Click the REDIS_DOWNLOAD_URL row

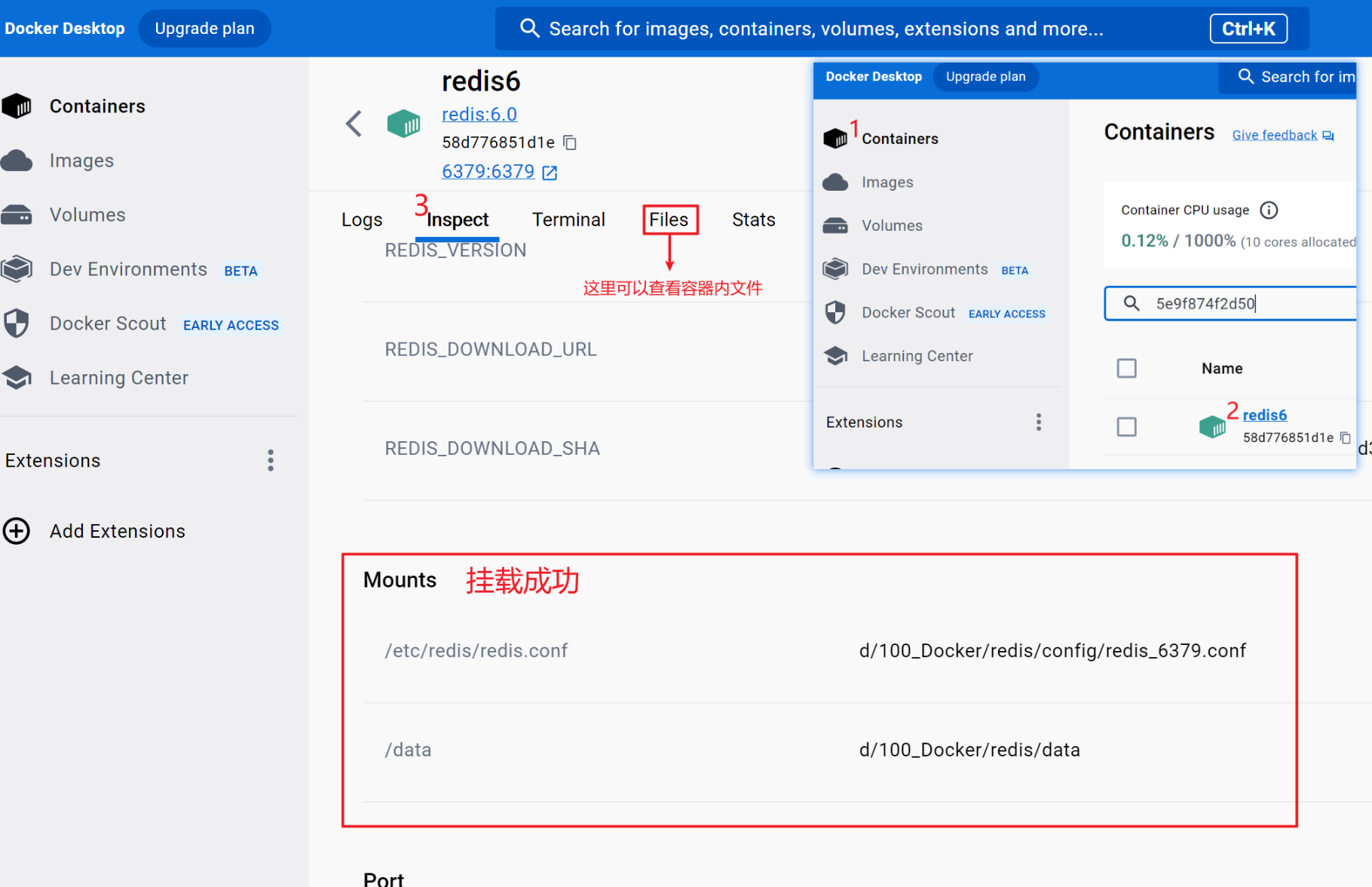pyautogui.click(x=491, y=349)
